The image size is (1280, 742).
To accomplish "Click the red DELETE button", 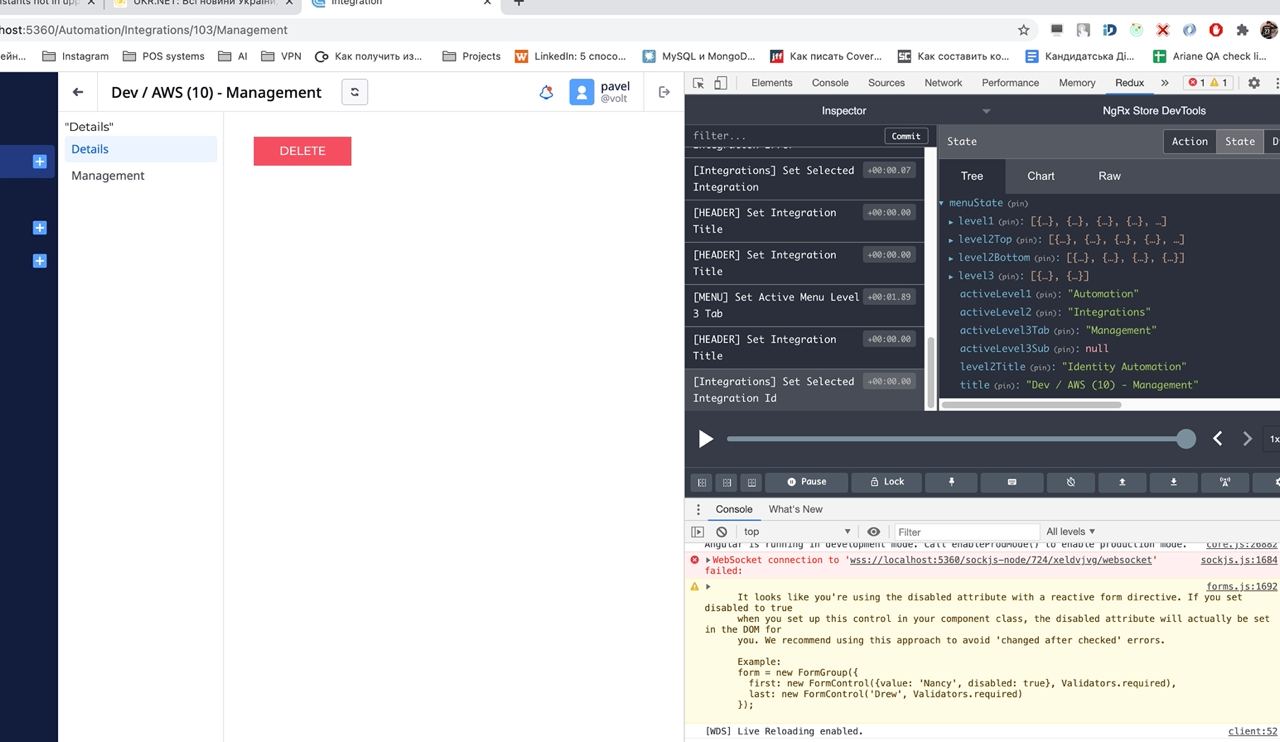I will point(302,151).
